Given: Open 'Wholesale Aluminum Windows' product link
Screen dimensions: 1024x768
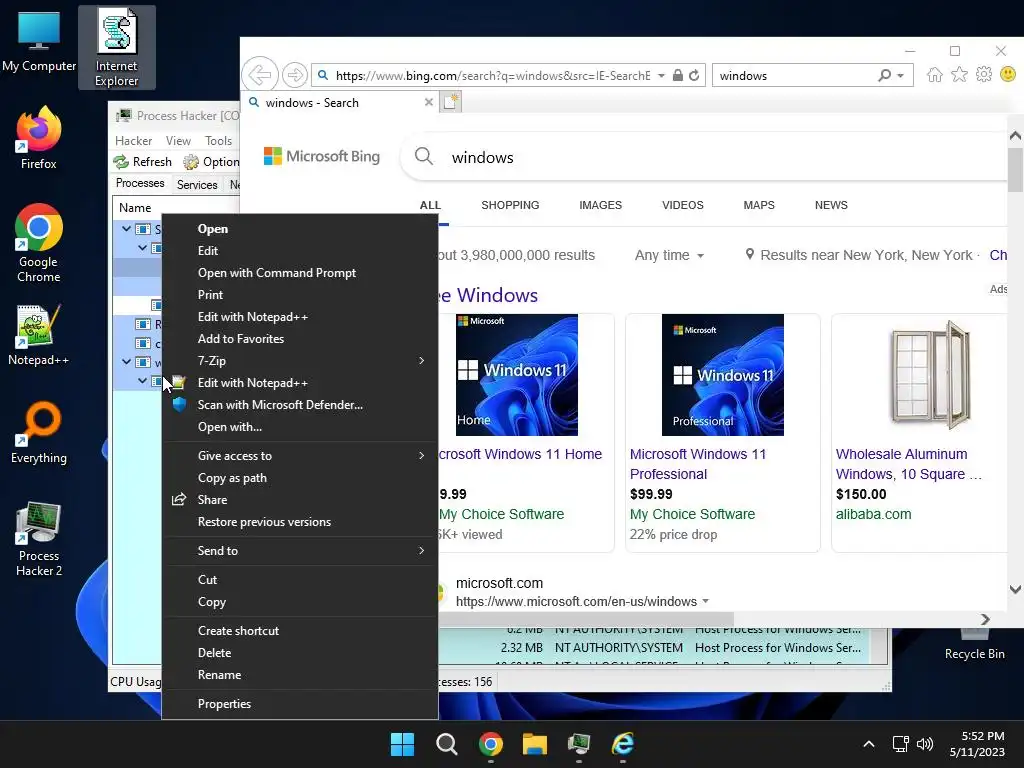Looking at the screenshot, I should pyautogui.click(x=908, y=464).
